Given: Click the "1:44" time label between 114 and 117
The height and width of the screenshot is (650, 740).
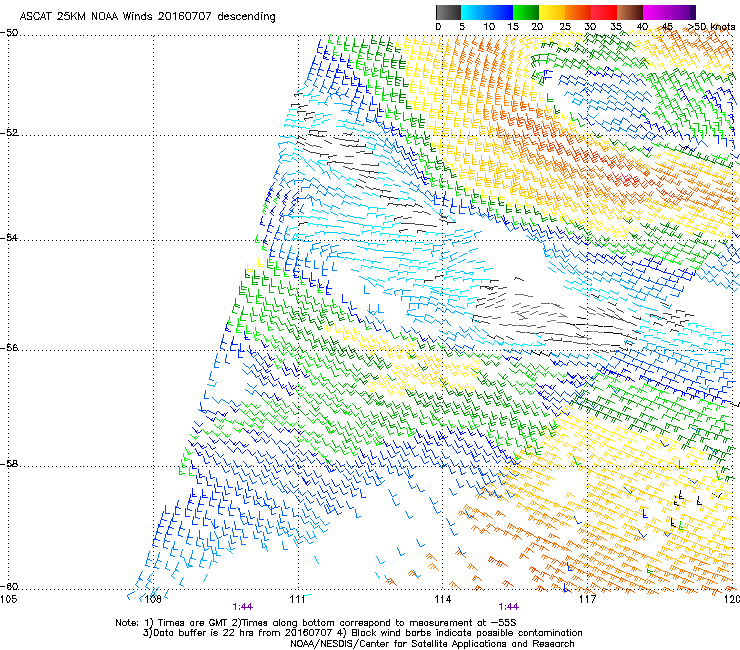Looking at the screenshot, I should pos(508,607).
